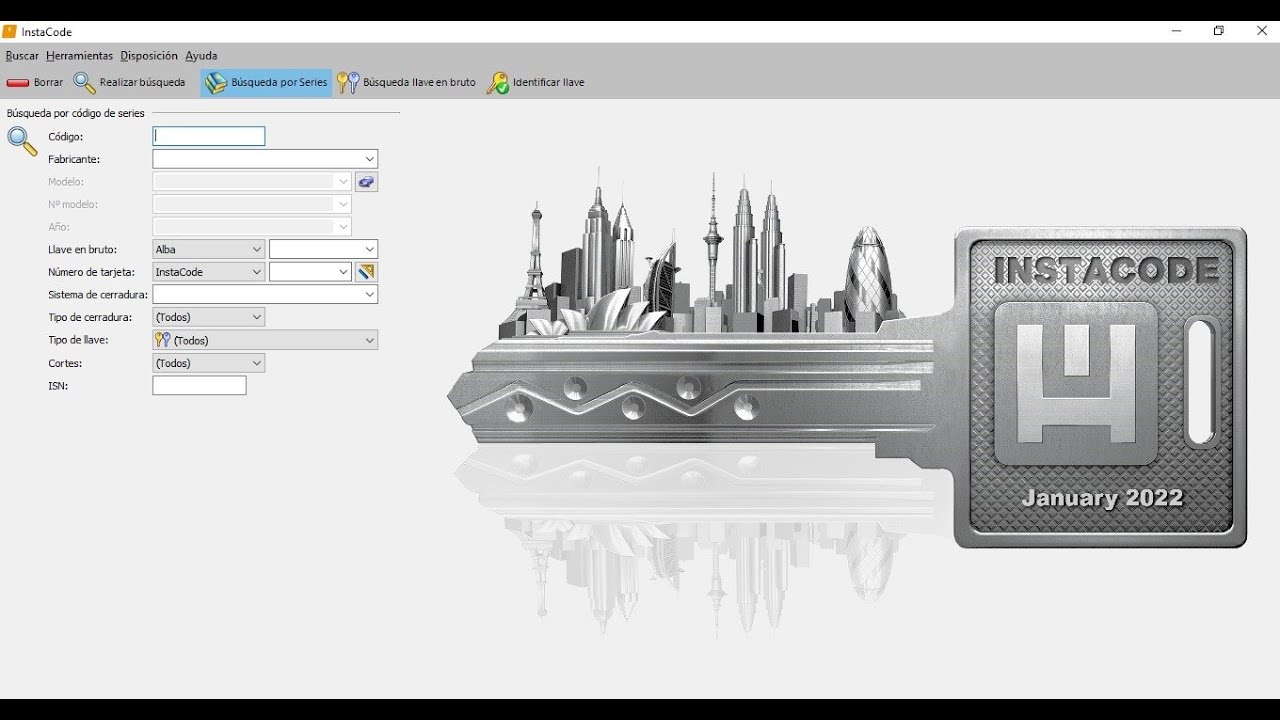
Task: Click the Búsqueda llave en bruto label
Action: point(420,83)
